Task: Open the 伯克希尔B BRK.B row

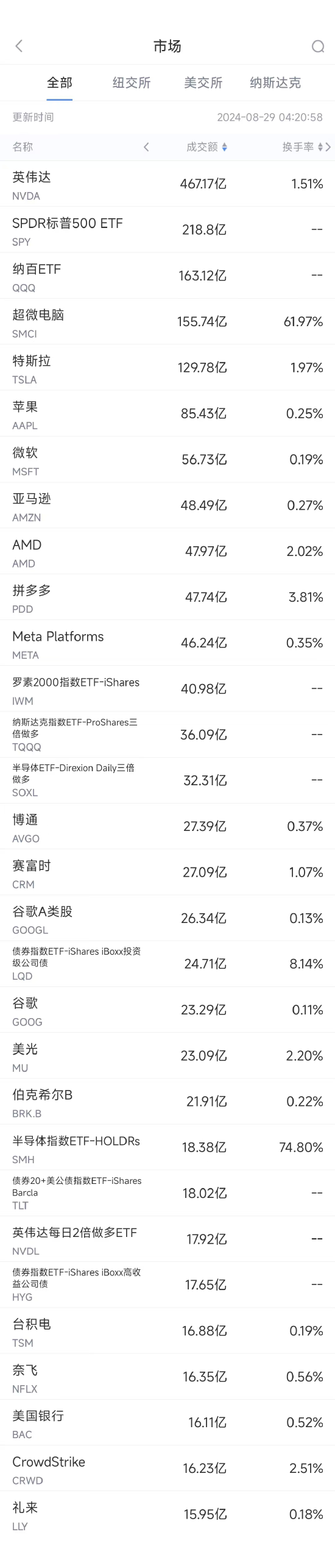Action: coord(167,1102)
